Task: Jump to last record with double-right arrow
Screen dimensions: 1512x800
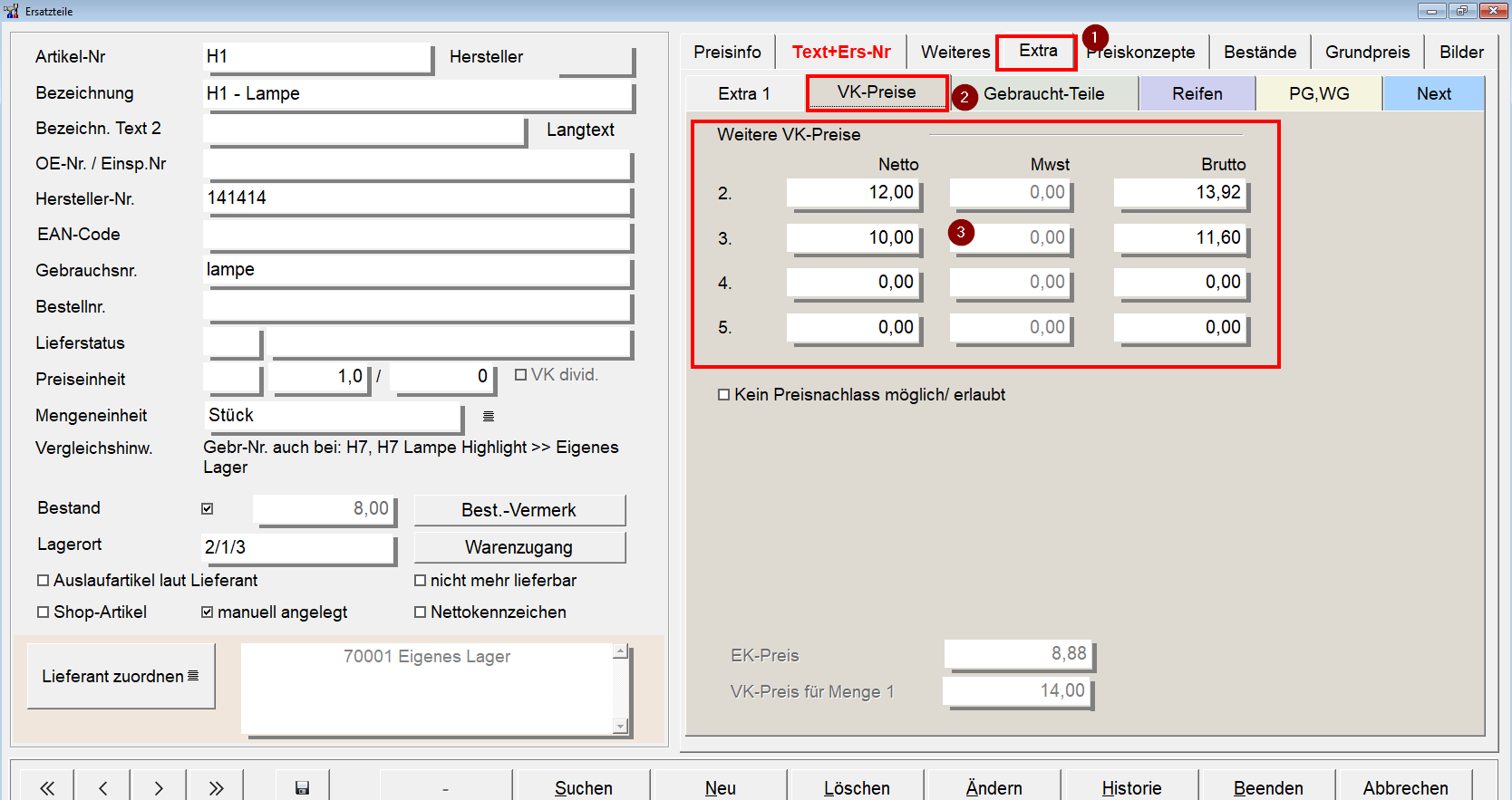Action: pos(215,787)
